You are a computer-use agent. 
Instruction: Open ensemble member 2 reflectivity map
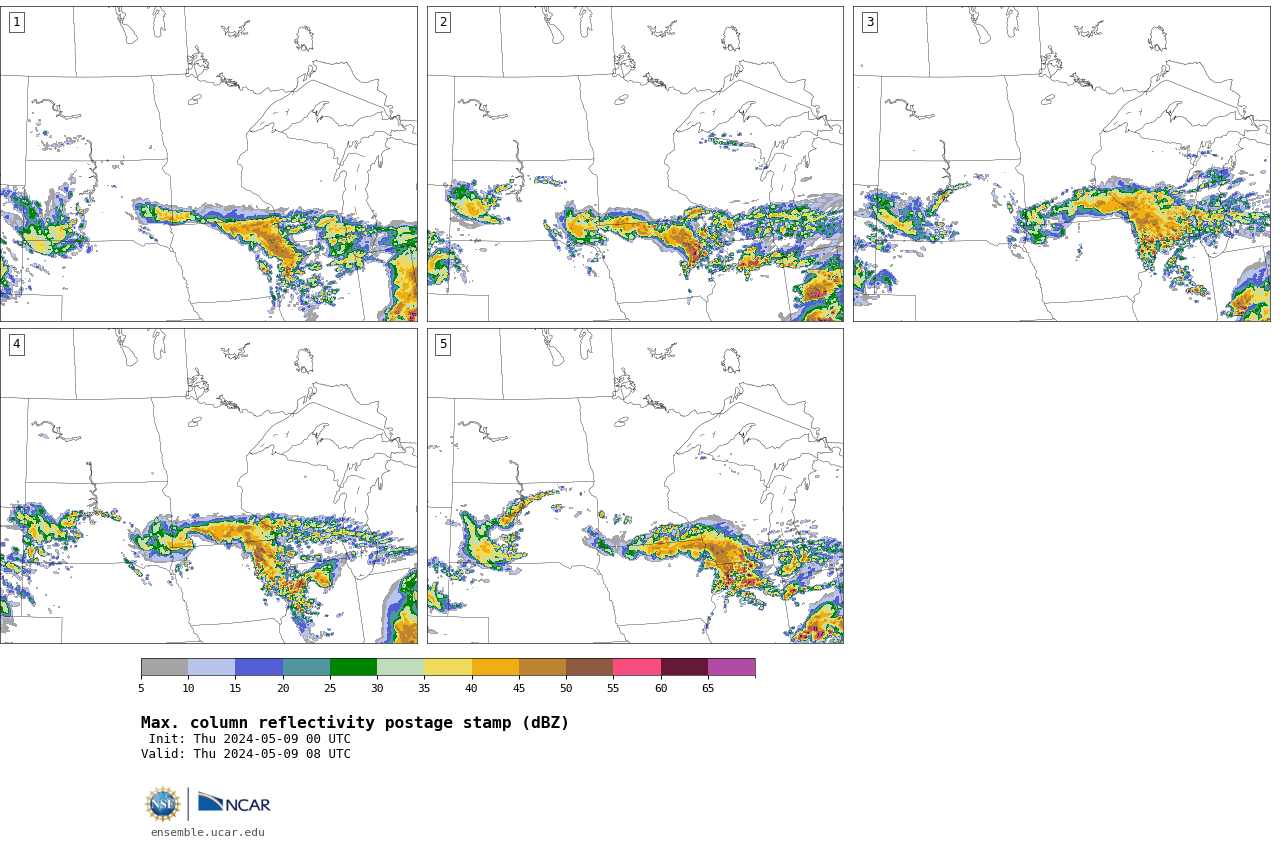pos(635,164)
